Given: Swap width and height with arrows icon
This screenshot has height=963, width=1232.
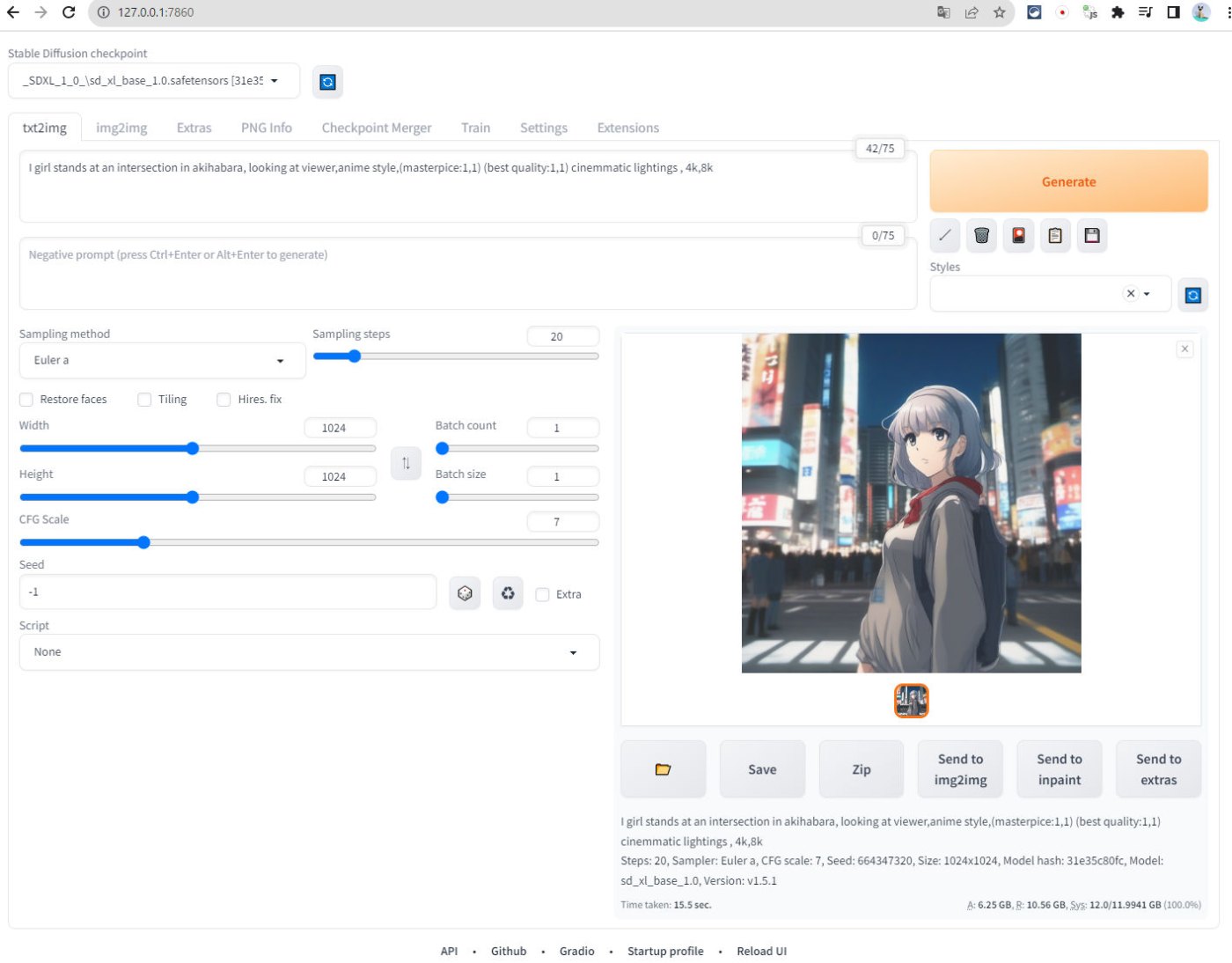Looking at the screenshot, I should [406, 463].
